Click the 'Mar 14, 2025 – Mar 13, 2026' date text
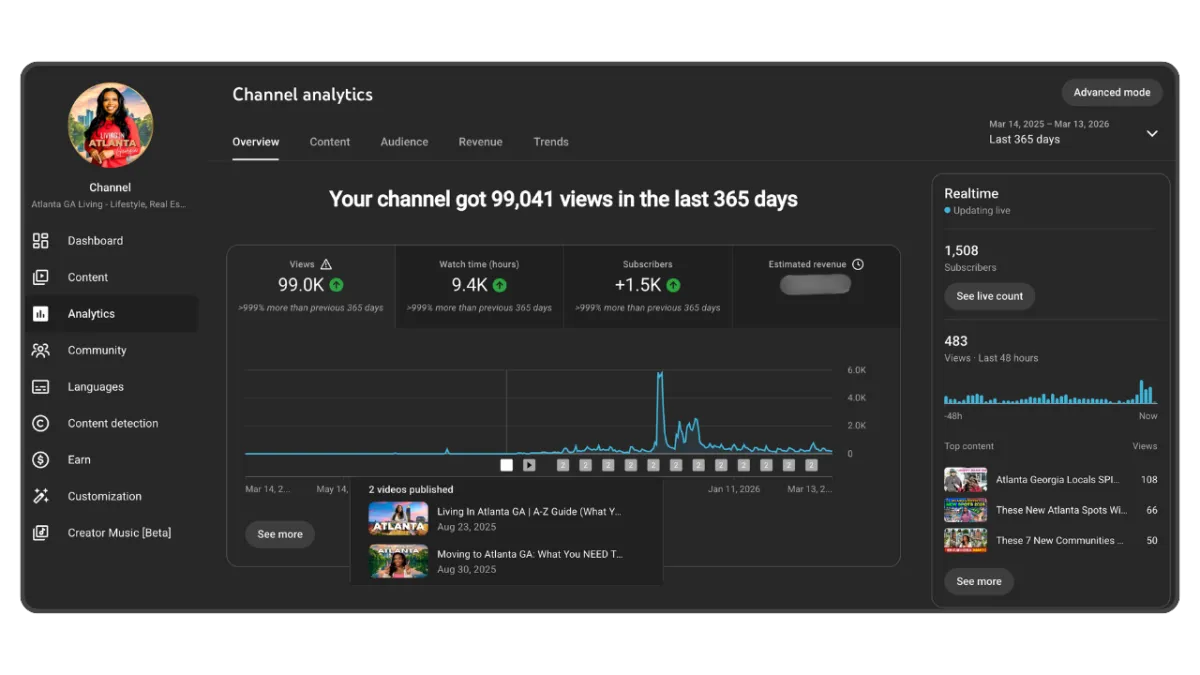This screenshot has width=1200, height=675. click(x=1049, y=124)
